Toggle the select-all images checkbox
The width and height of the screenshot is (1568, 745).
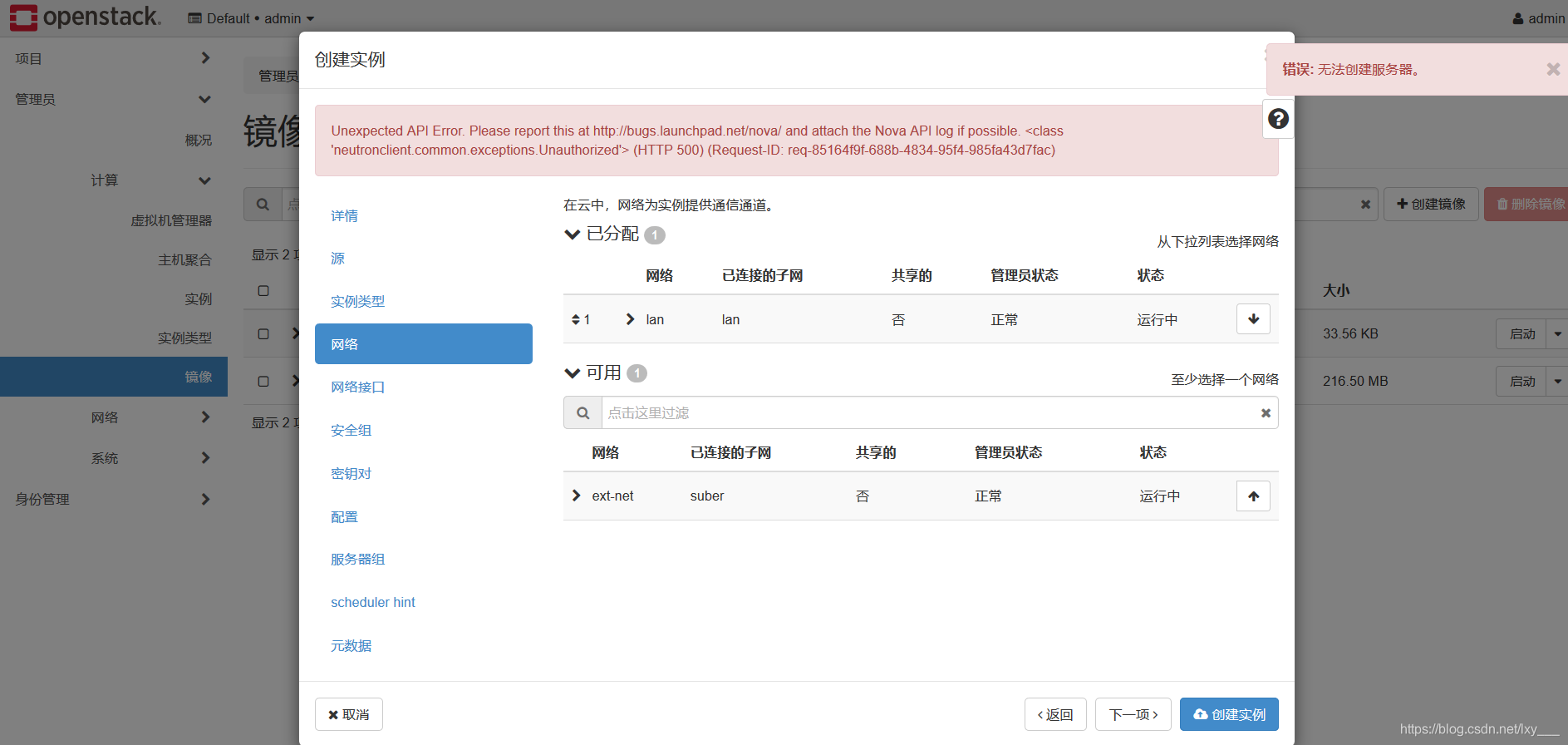click(x=263, y=291)
